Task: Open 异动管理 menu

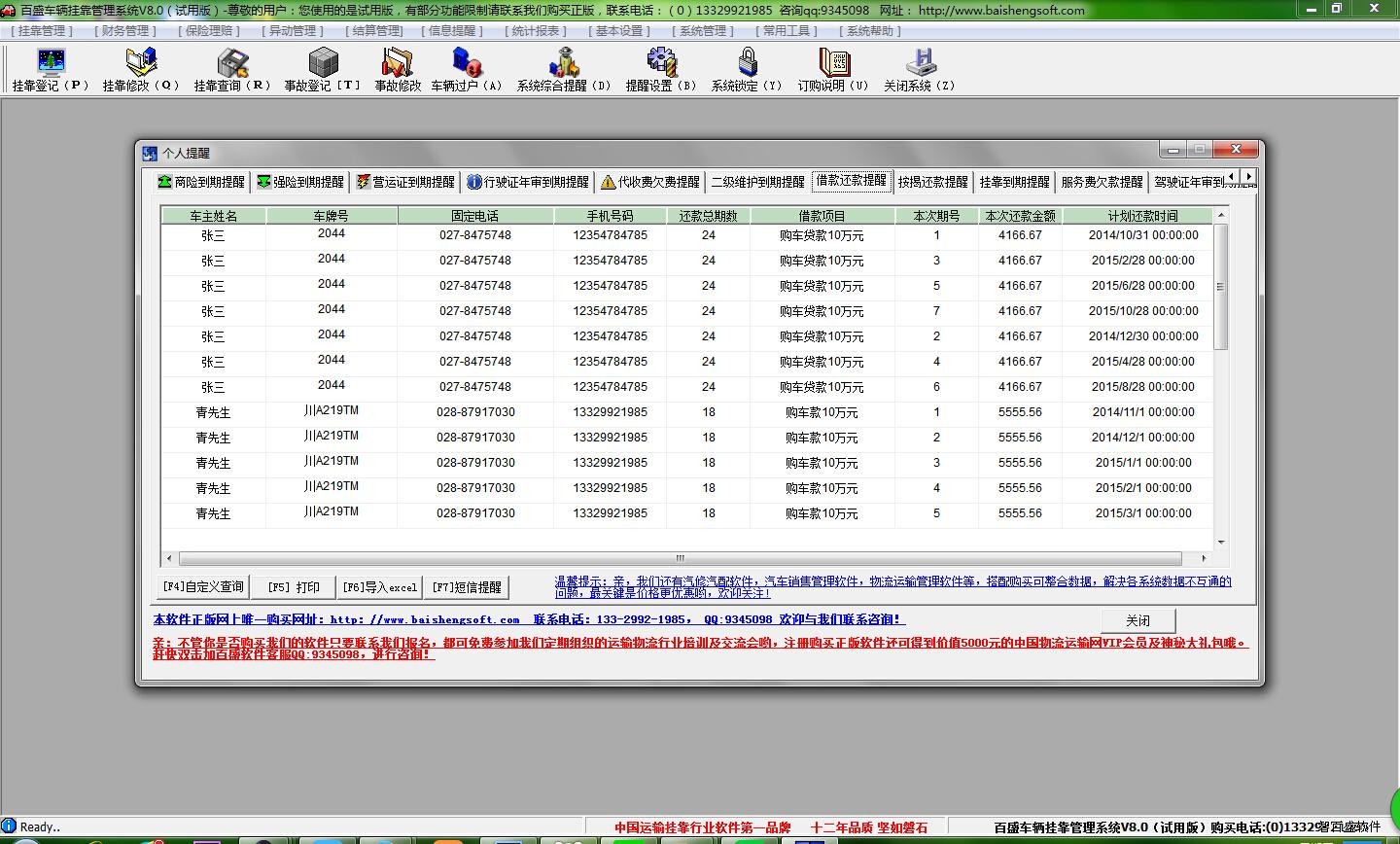Action: (x=293, y=31)
